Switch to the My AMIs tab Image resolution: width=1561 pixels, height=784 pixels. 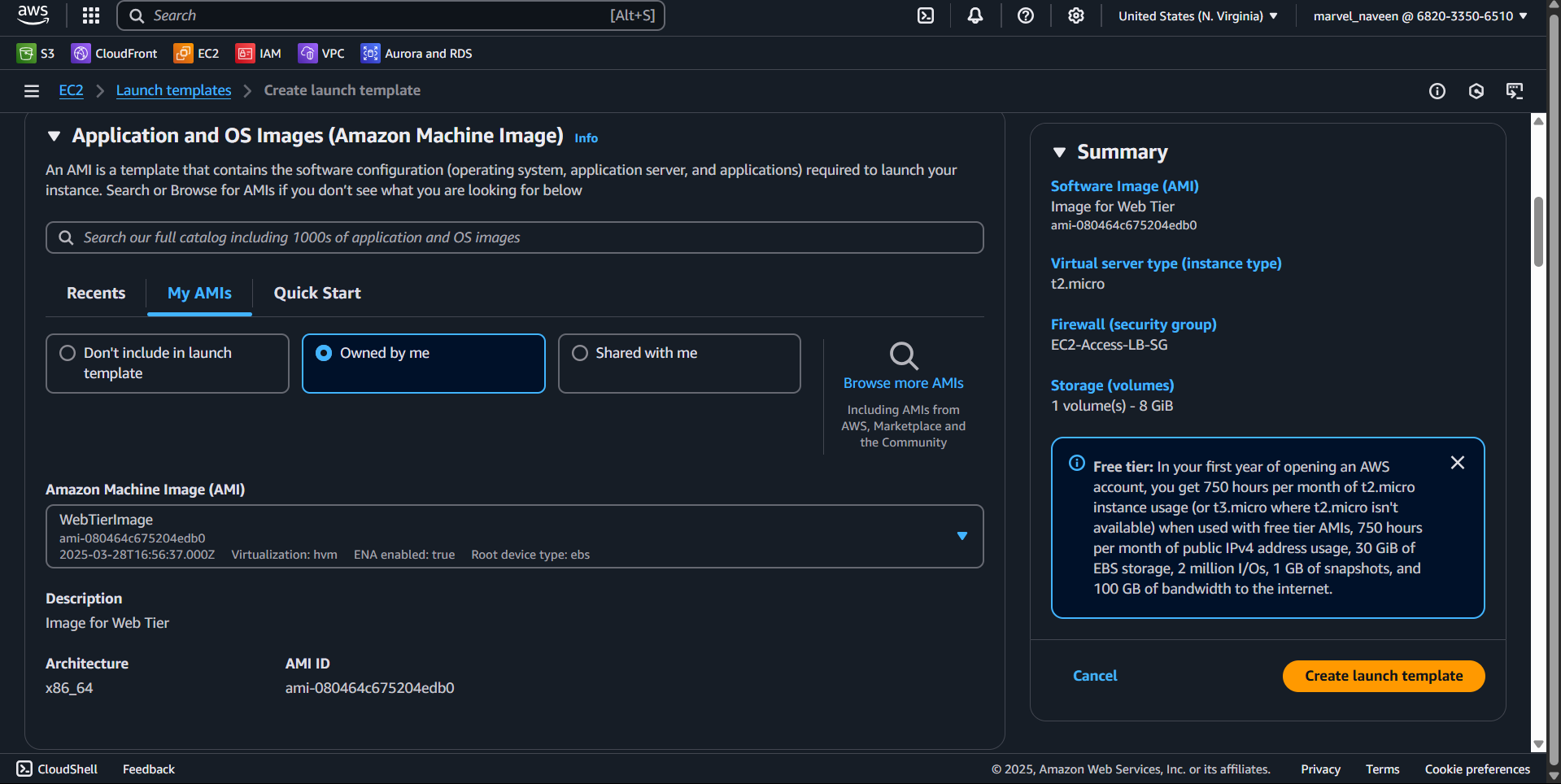click(199, 294)
